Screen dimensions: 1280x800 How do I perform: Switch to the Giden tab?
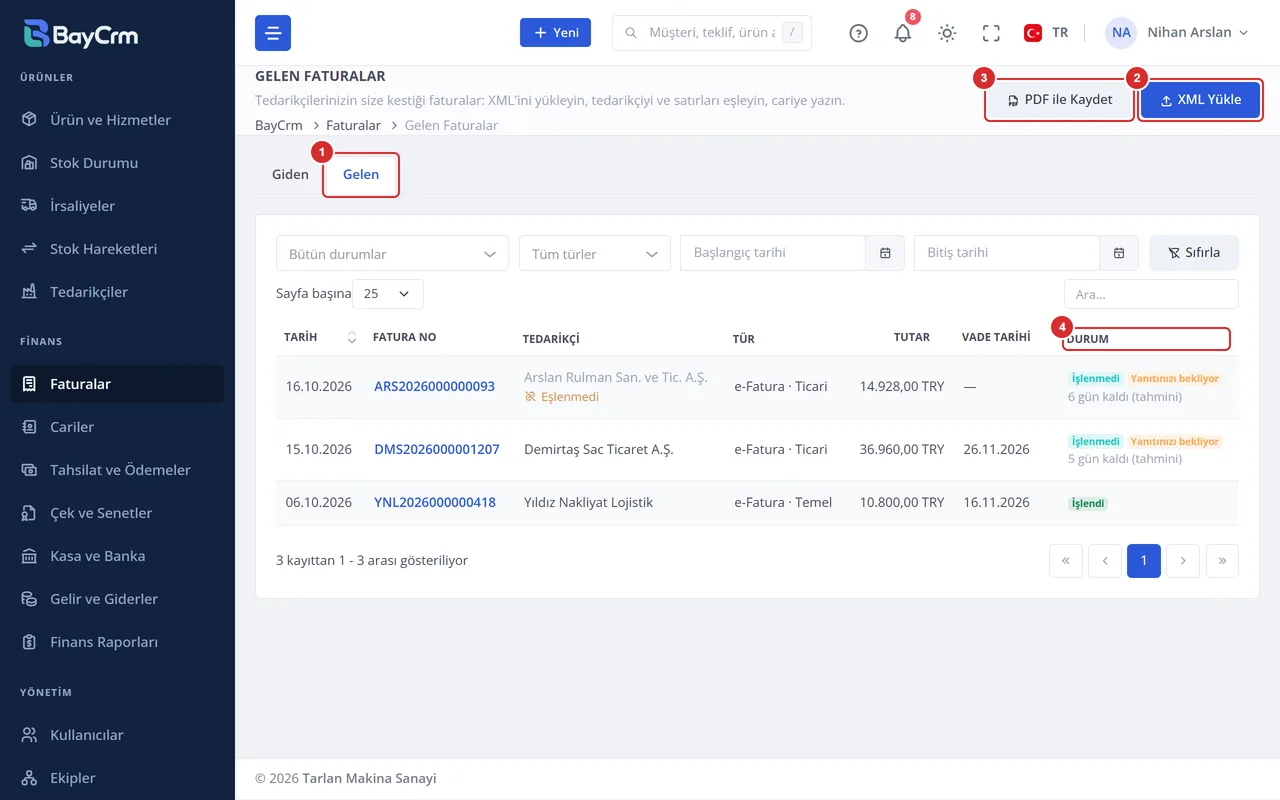point(290,174)
